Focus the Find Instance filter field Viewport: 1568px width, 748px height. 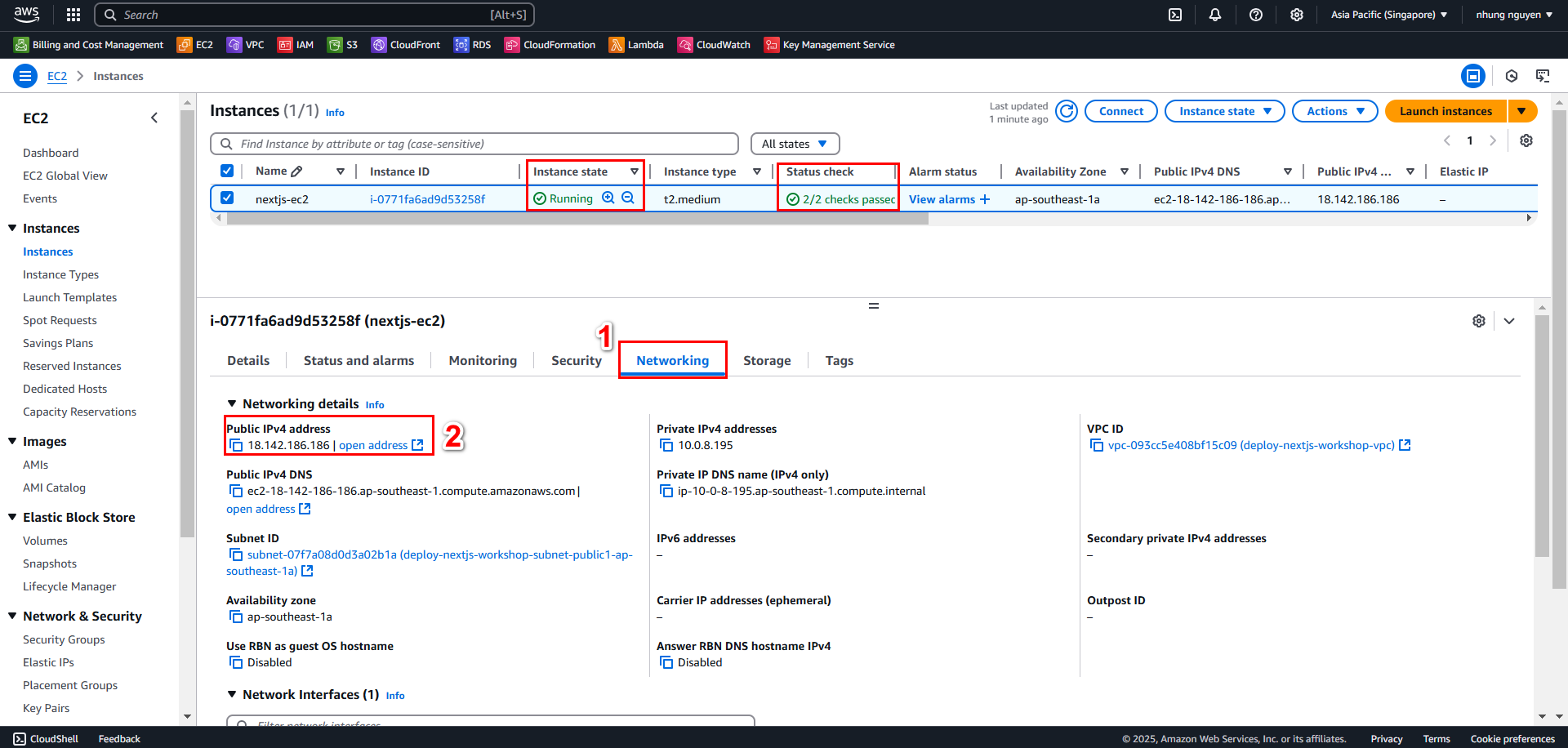click(x=474, y=144)
